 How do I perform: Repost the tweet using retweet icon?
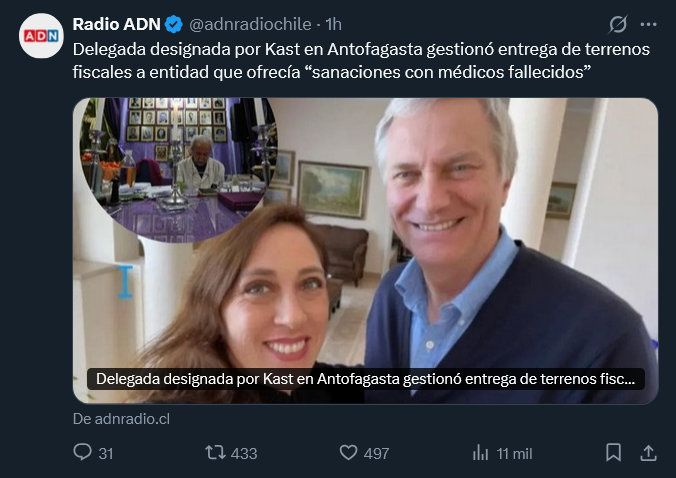click(215, 453)
